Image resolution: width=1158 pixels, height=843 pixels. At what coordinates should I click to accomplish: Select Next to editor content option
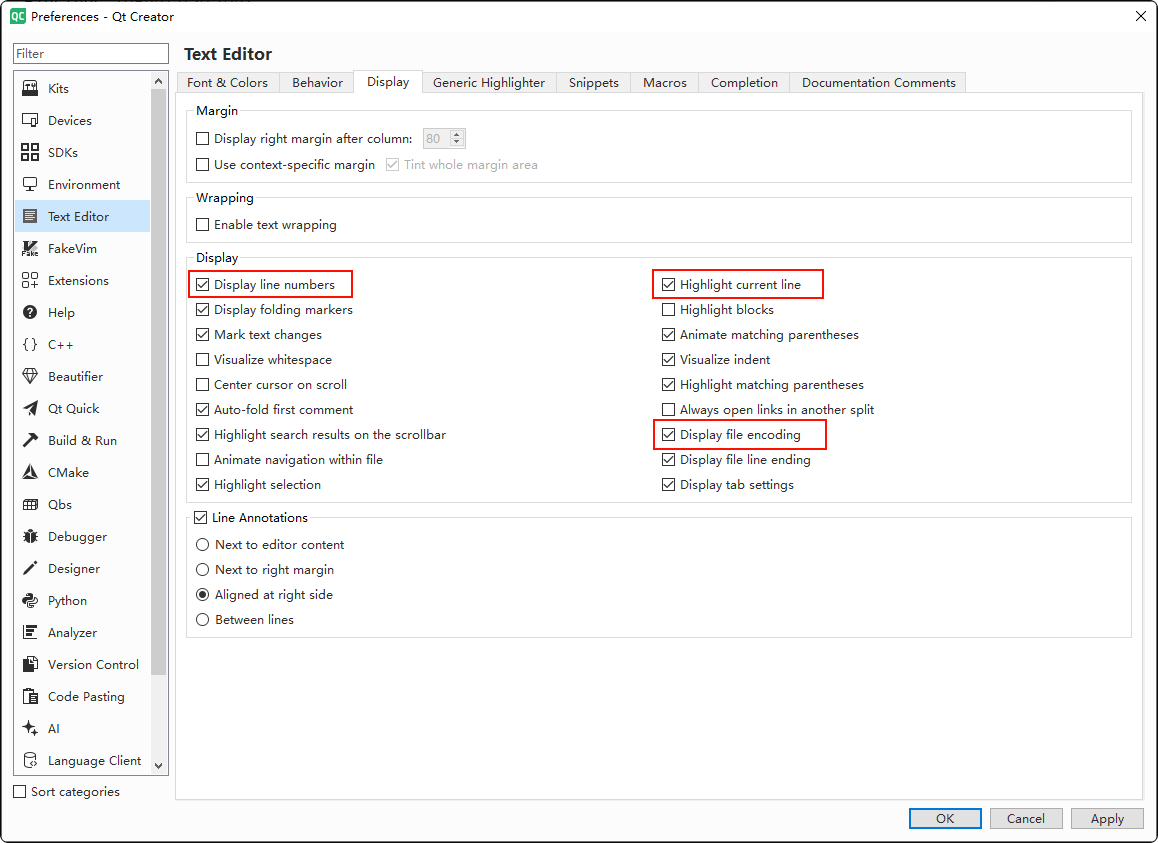pos(203,545)
